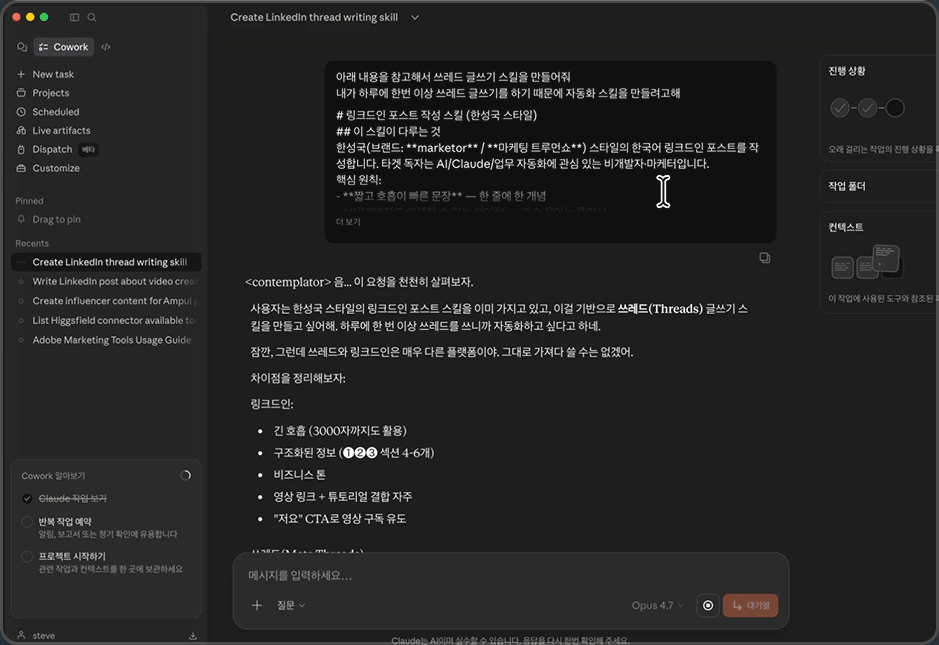Open the Customize section
Screen dimensions: 939x645
point(56,168)
